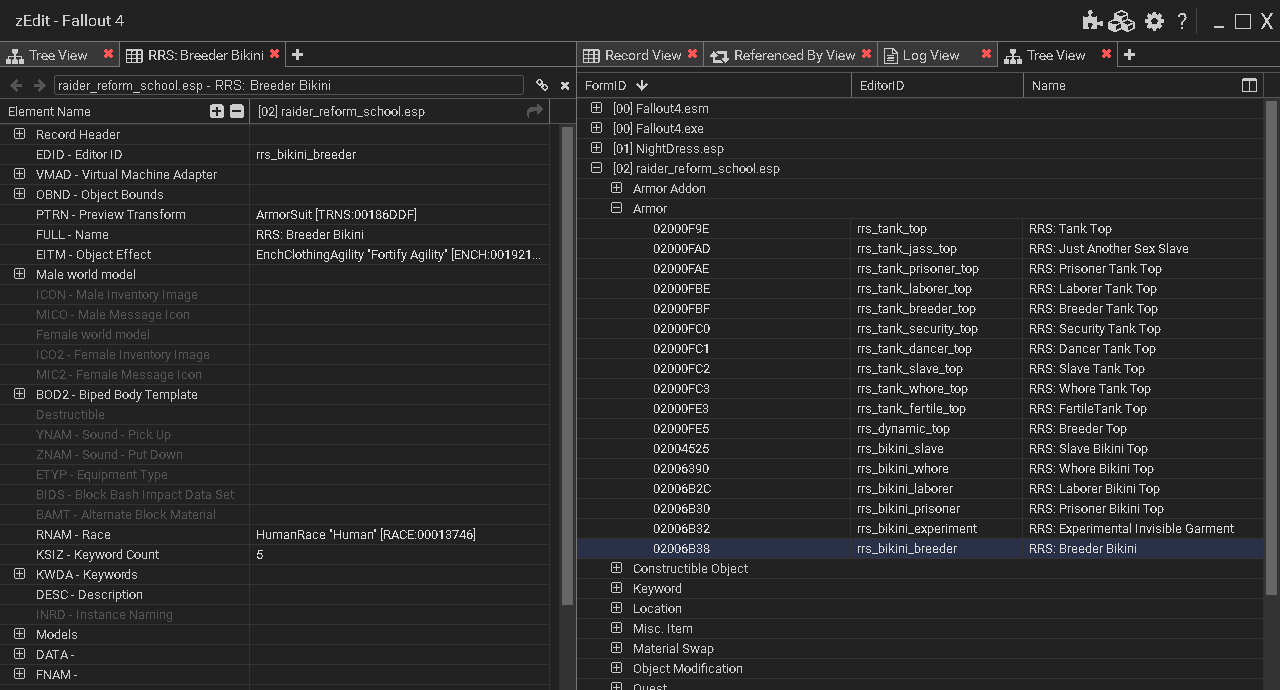Switch to the Log View tab

930,55
